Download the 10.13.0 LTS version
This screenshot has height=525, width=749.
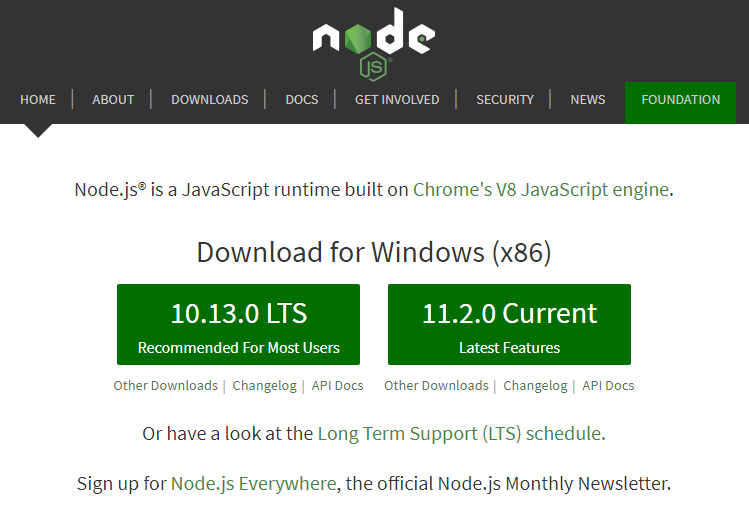point(238,325)
